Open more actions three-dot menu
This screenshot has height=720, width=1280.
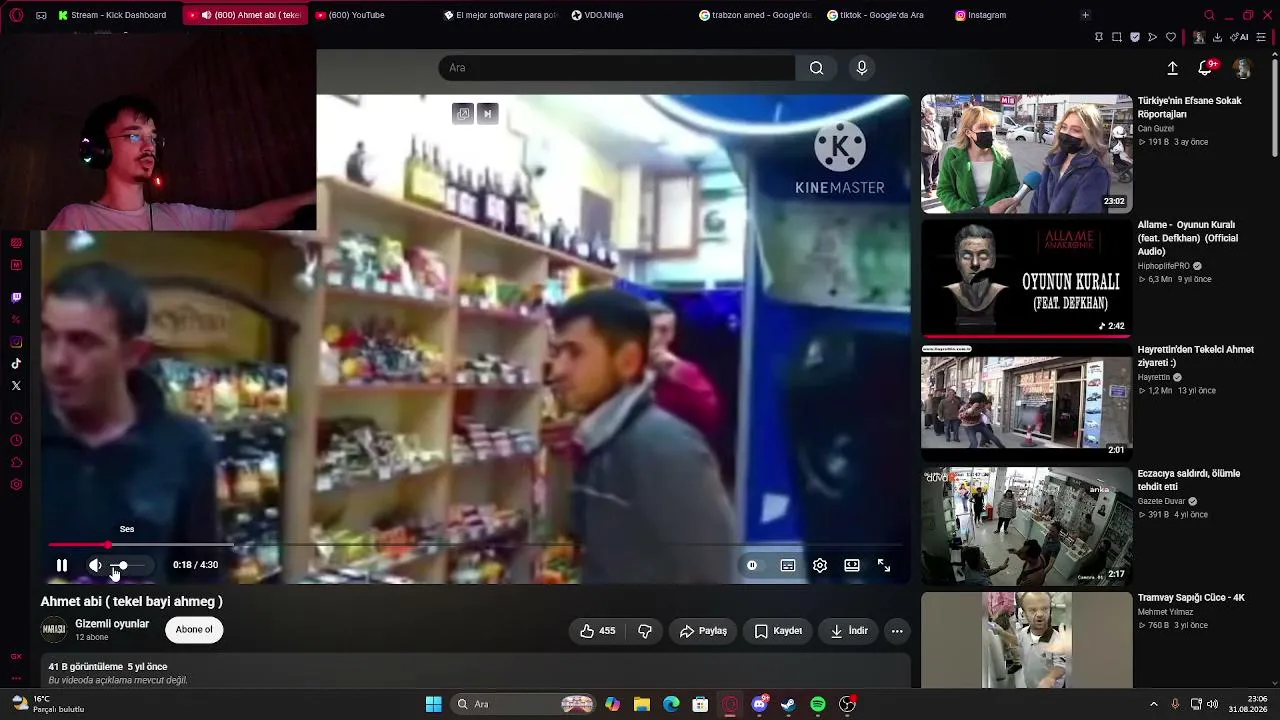pyautogui.click(x=897, y=631)
